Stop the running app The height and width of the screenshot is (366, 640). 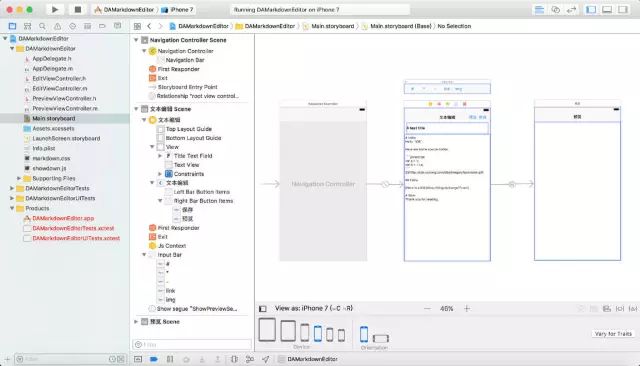[78, 9]
